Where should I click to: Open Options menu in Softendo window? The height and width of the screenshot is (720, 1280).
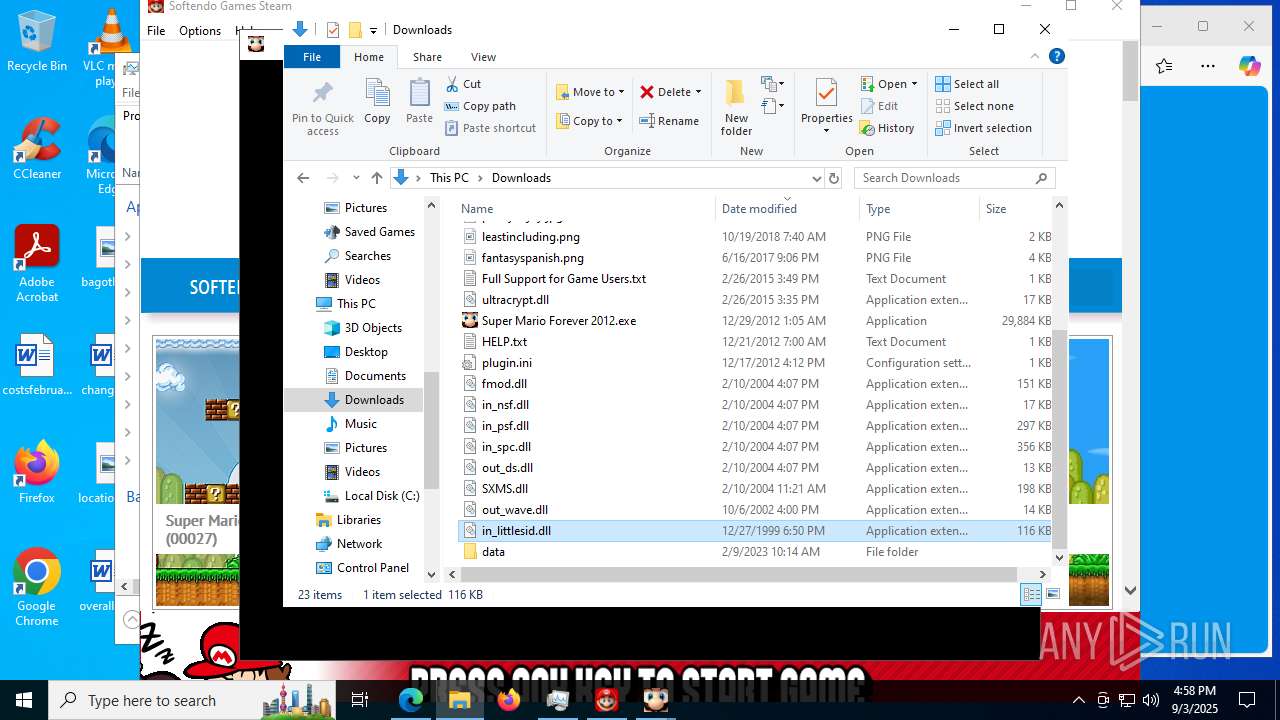point(200,31)
